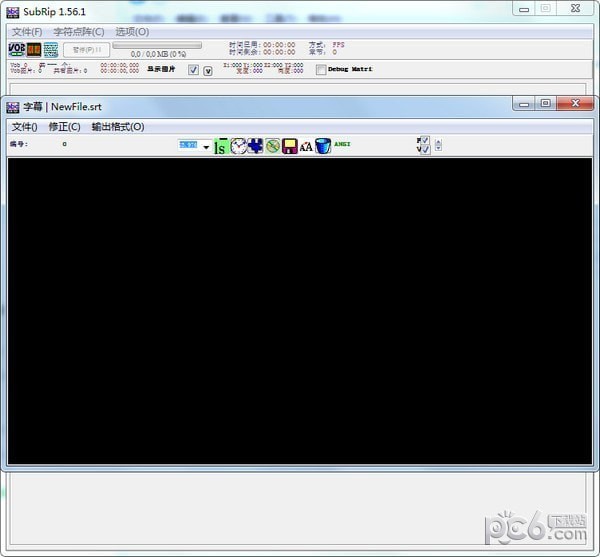The image size is (600, 557).
Task: Minimize the NewFile.srt subtitle window
Action: point(524,104)
